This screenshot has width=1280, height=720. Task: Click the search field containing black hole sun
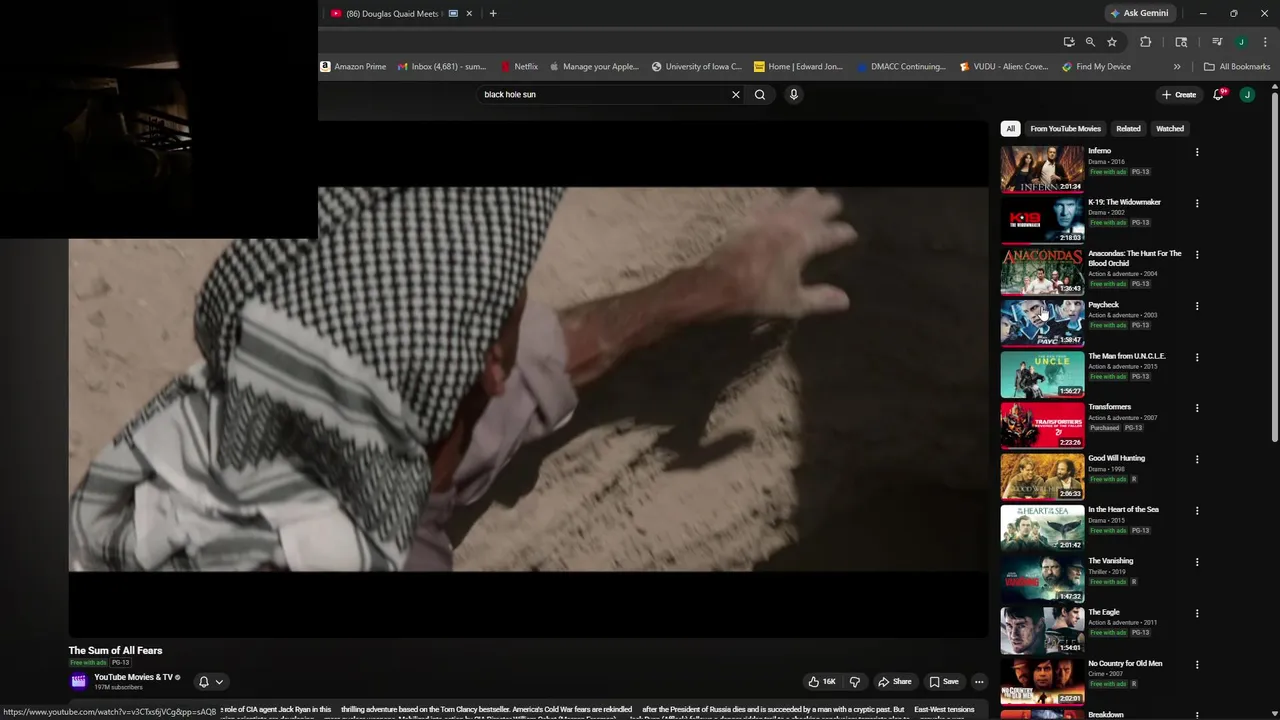click(603, 94)
